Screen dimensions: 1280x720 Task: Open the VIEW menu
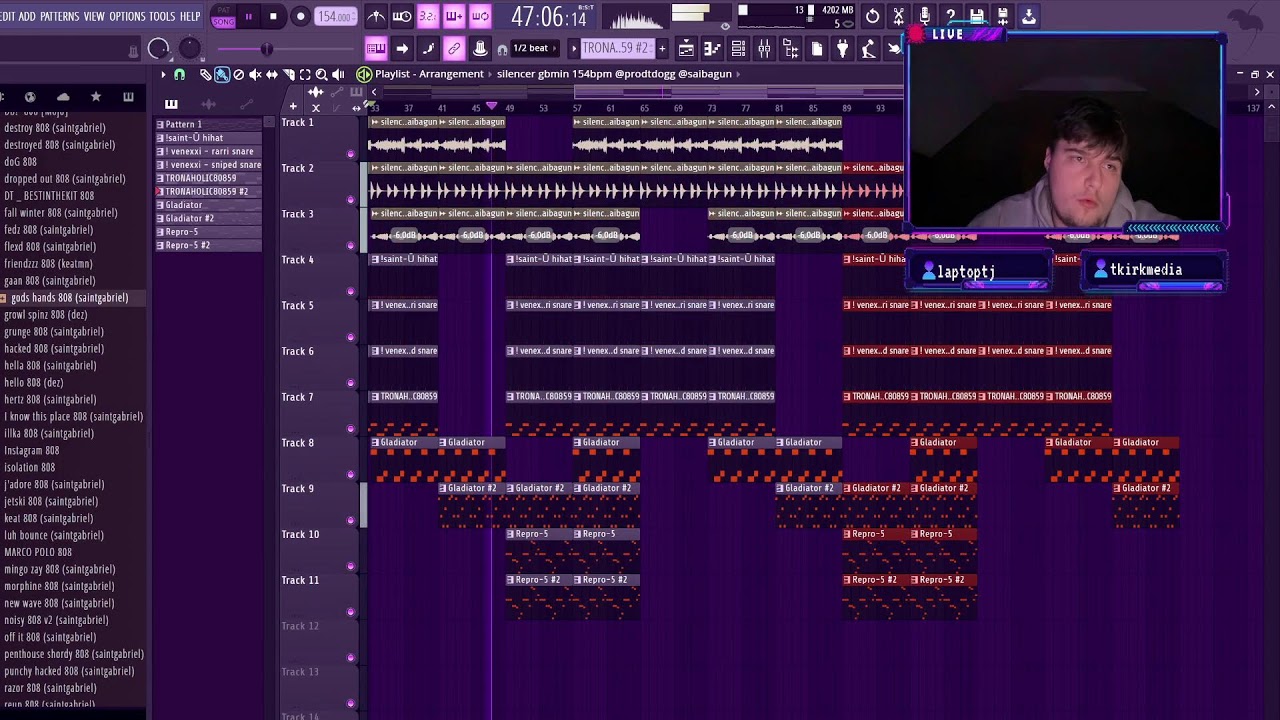point(94,17)
